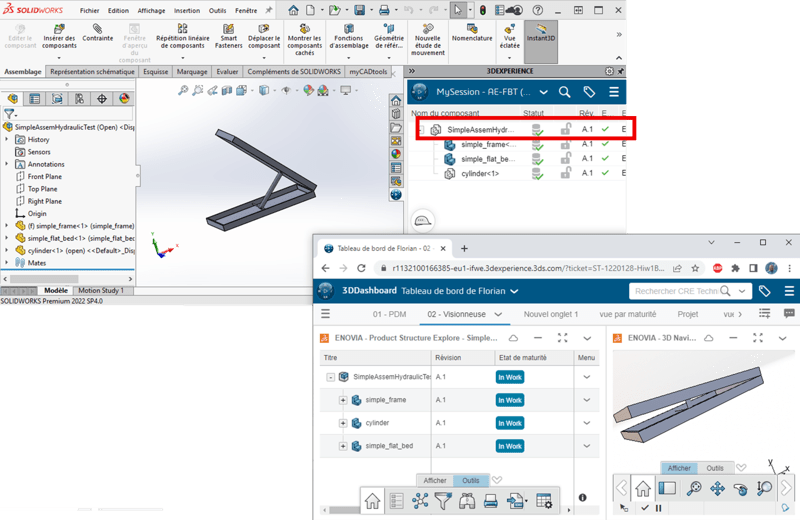Click the Nomenclature tool
The image size is (800, 520).
tap(472, 33)
